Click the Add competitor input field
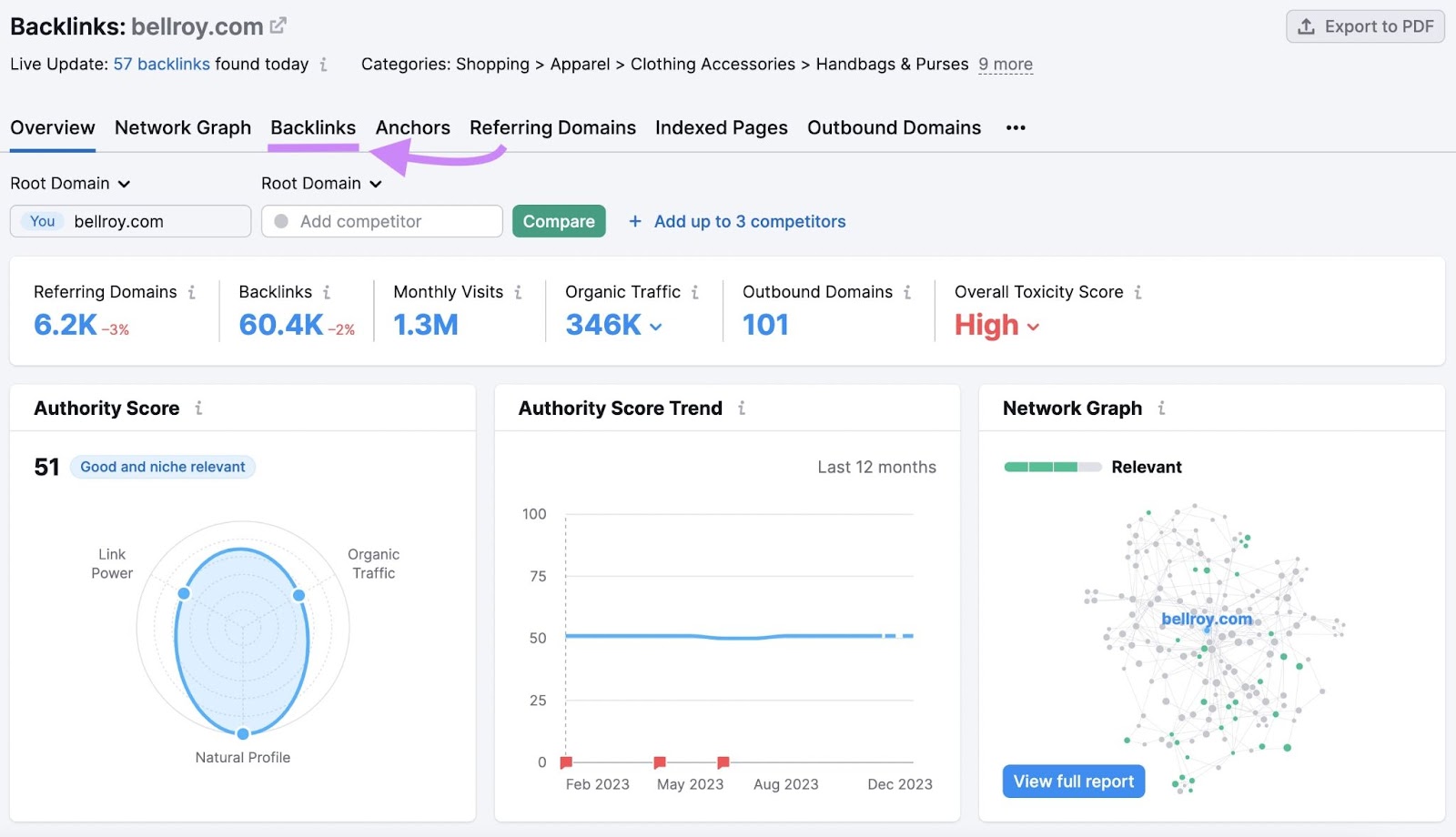 [382, 221]
